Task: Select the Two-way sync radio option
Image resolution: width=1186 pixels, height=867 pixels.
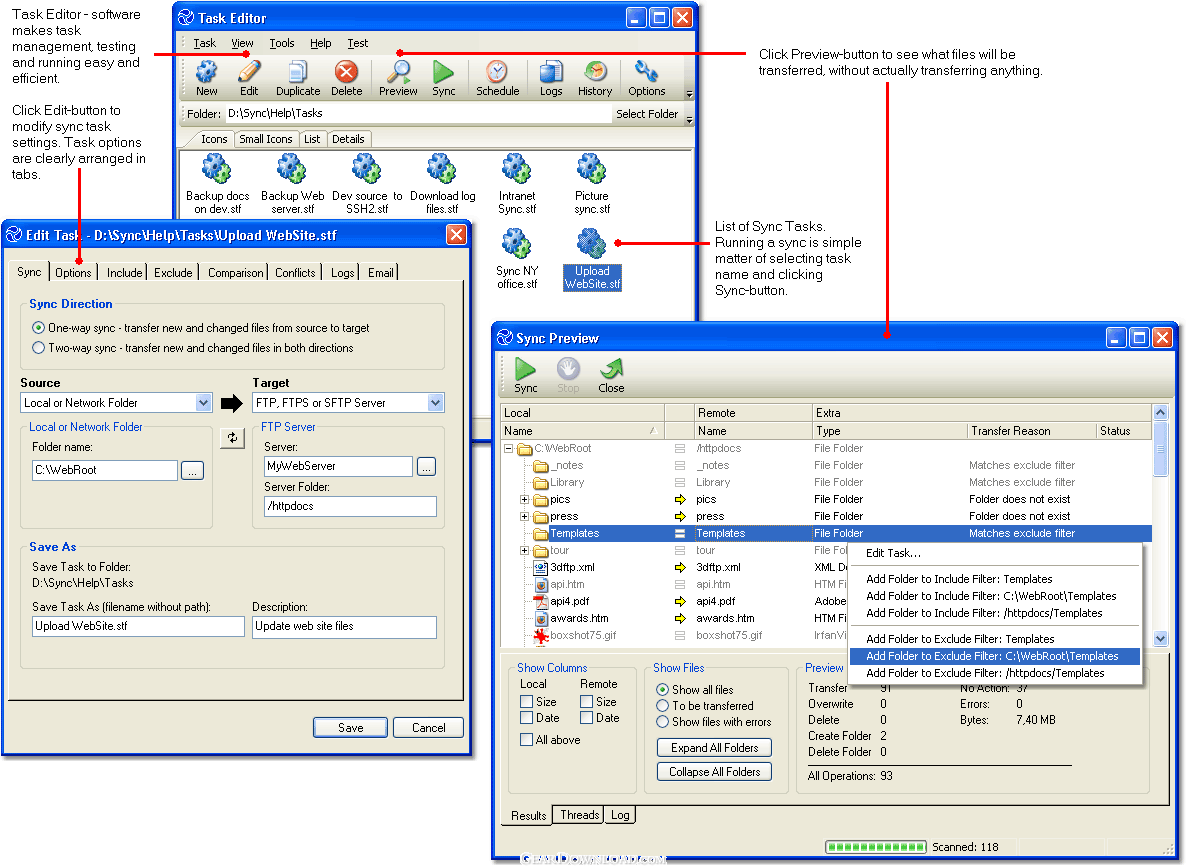Action: 39,348
